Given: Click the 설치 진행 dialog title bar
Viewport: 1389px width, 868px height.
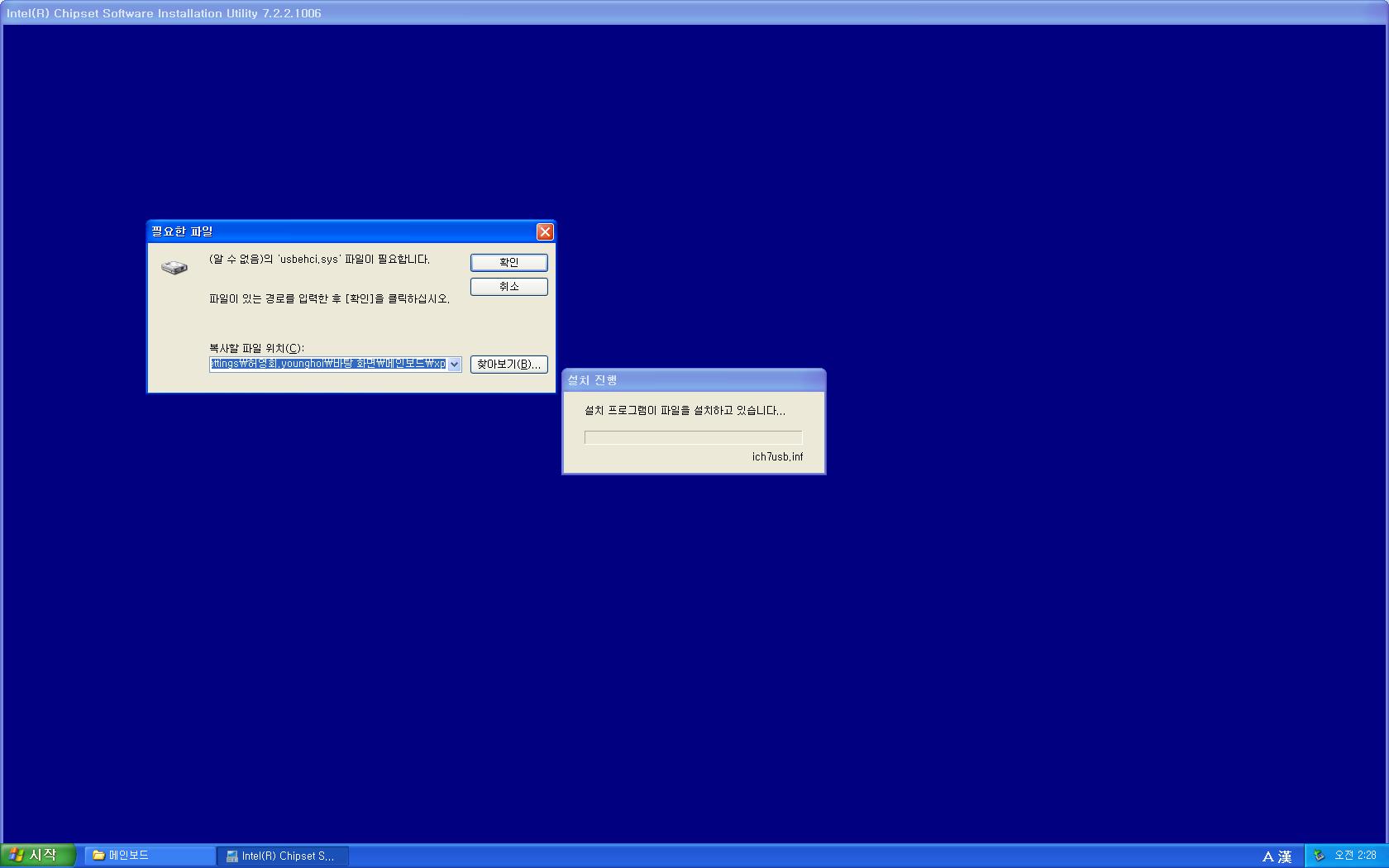Looking at the screenshot, I should (694, 380).
